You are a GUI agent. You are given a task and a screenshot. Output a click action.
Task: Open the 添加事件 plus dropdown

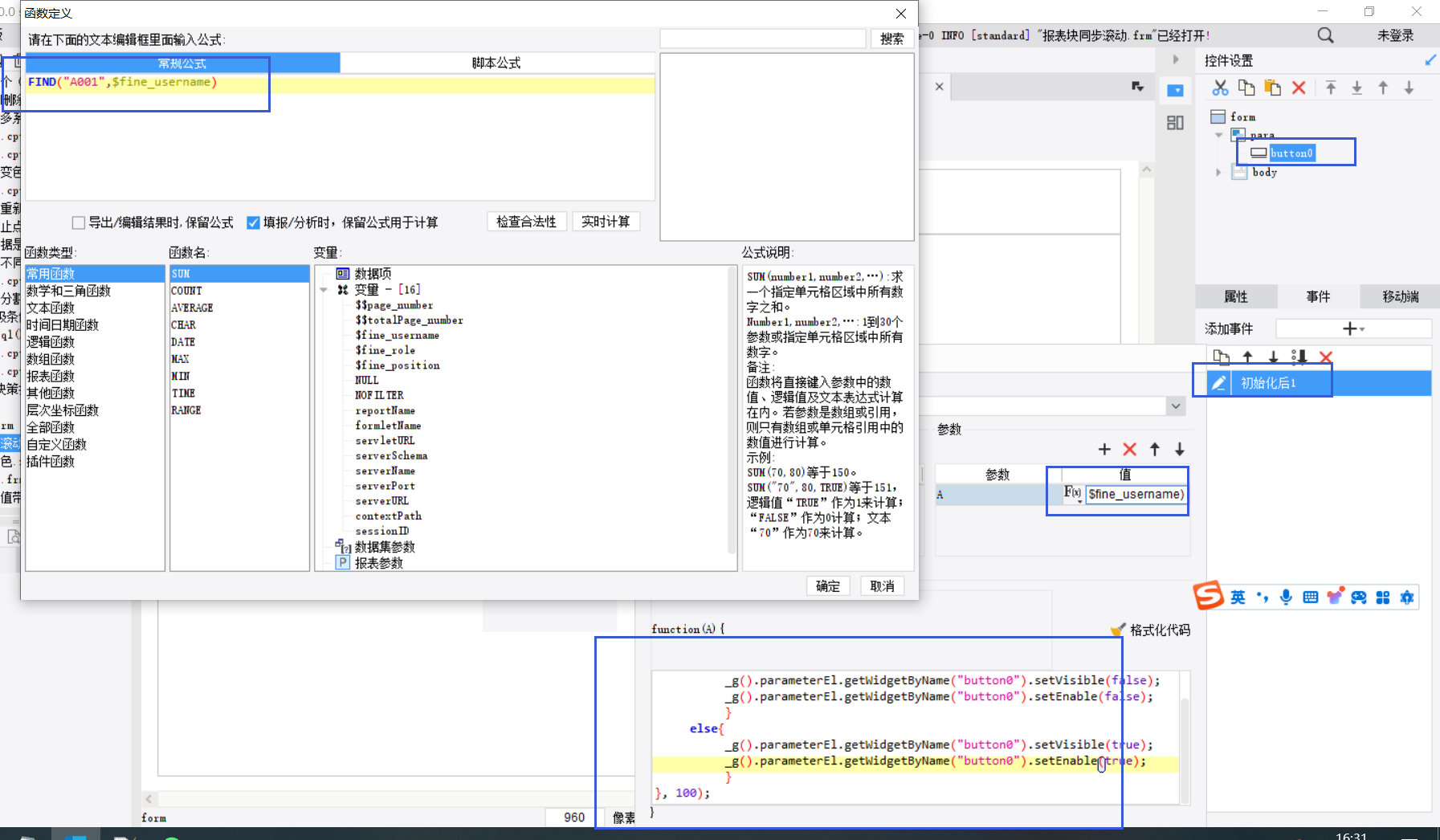(1353, 328)
